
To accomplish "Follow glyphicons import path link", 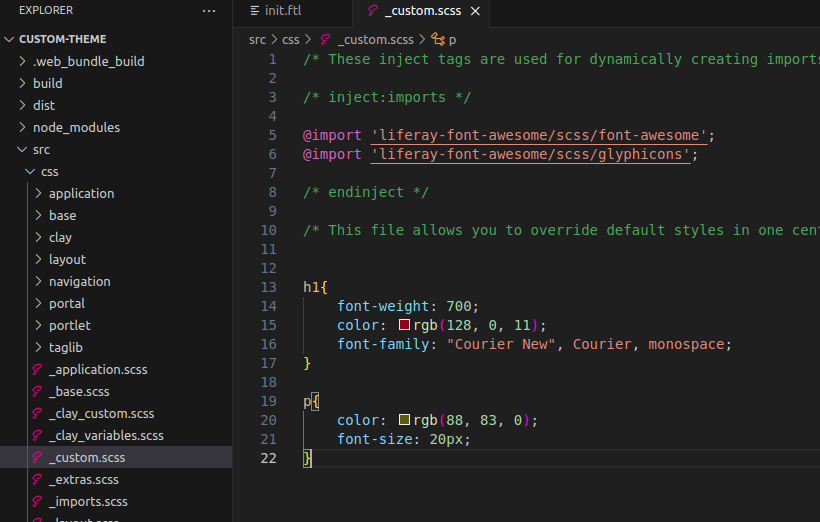I will [x=530, y=154].
